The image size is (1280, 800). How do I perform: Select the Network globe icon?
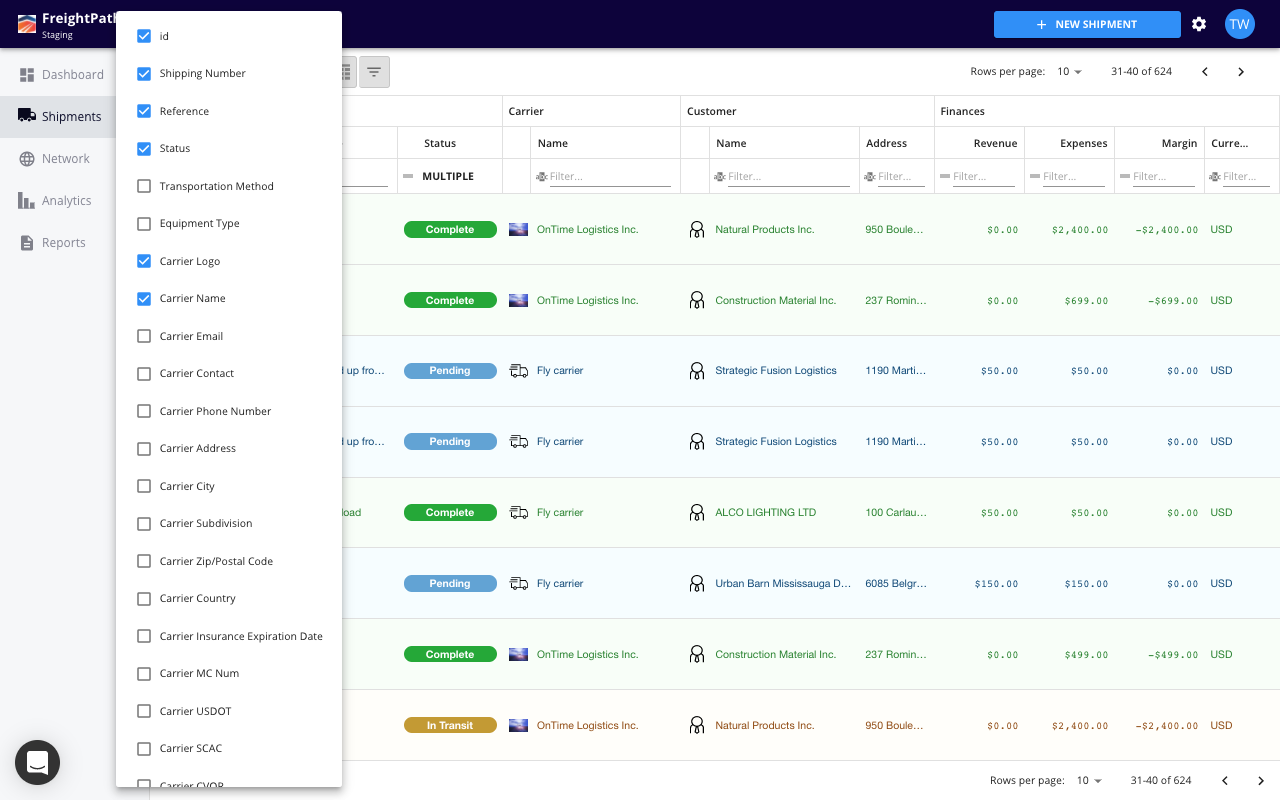(28, 158)
